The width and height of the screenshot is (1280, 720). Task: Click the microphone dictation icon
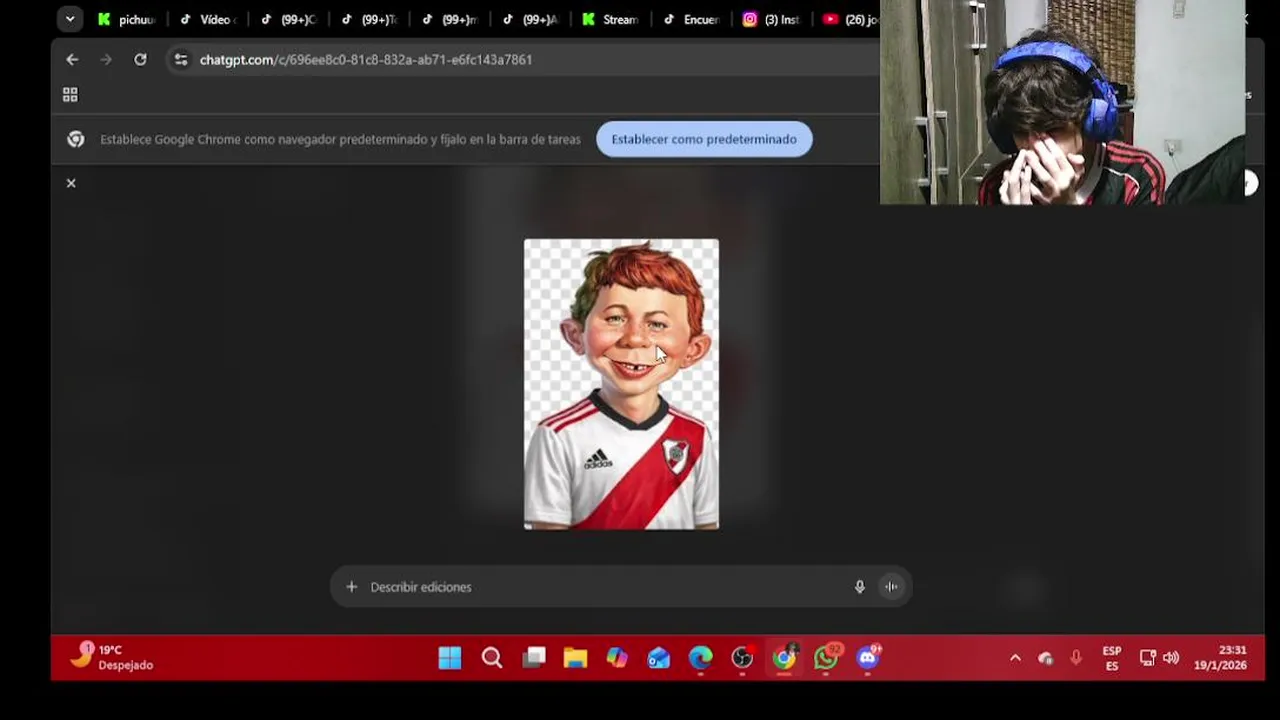coord(859,587)
